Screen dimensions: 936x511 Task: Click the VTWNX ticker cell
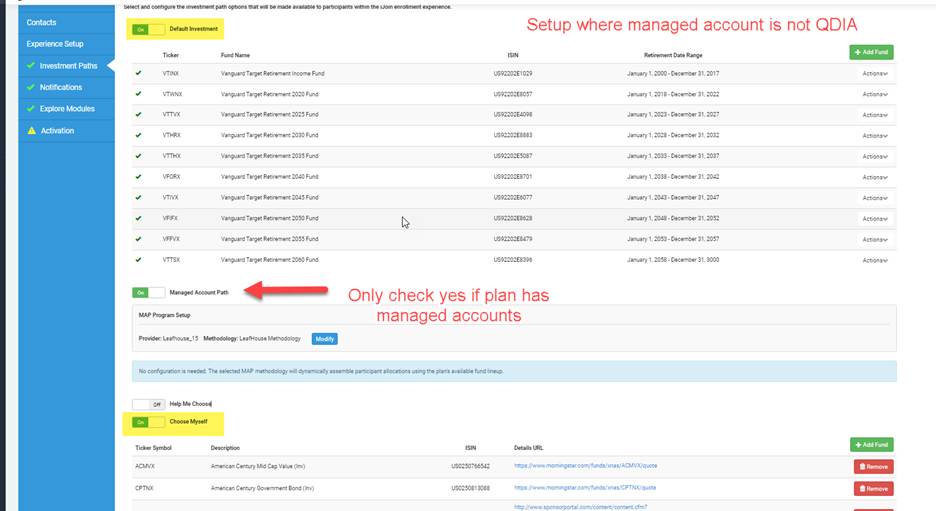pos(173,94)
